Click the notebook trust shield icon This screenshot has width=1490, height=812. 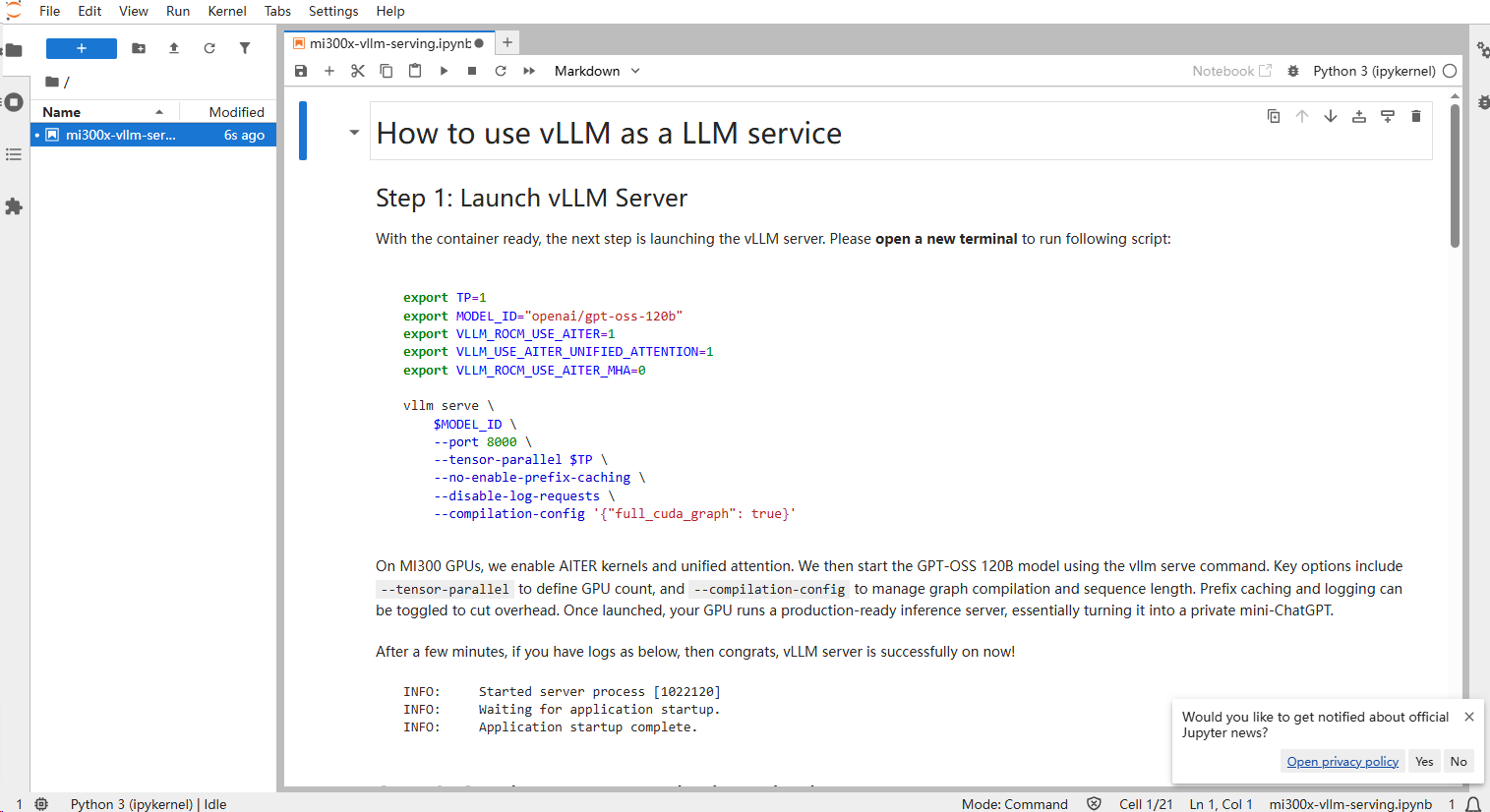(1094, 804)
